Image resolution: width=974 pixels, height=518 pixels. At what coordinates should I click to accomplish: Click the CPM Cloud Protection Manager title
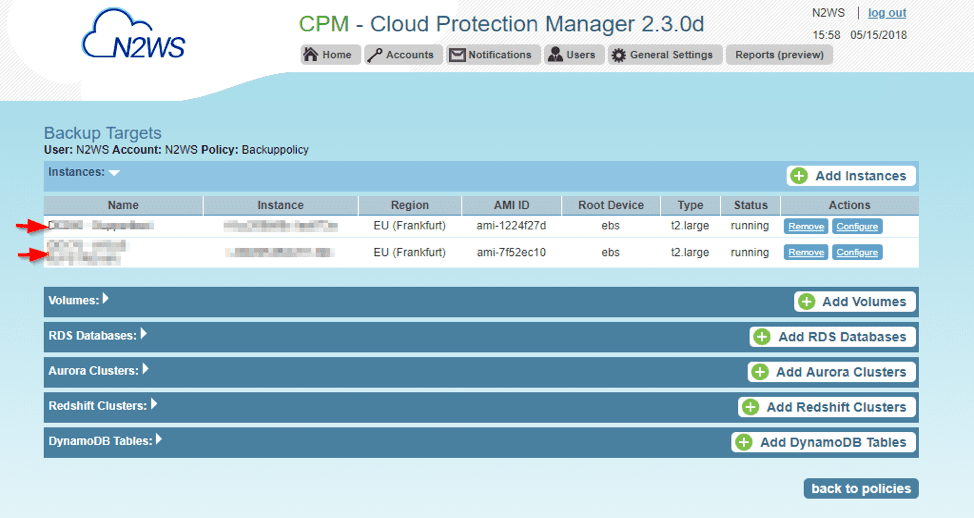coord(501,24)
